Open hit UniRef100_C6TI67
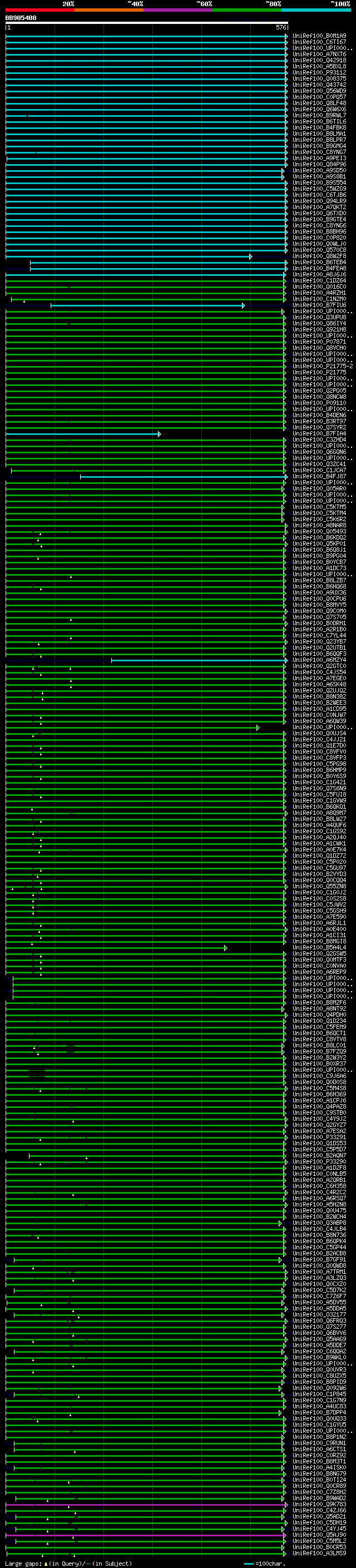Viewport: 356px width, 1568px height. pos(319,42)
